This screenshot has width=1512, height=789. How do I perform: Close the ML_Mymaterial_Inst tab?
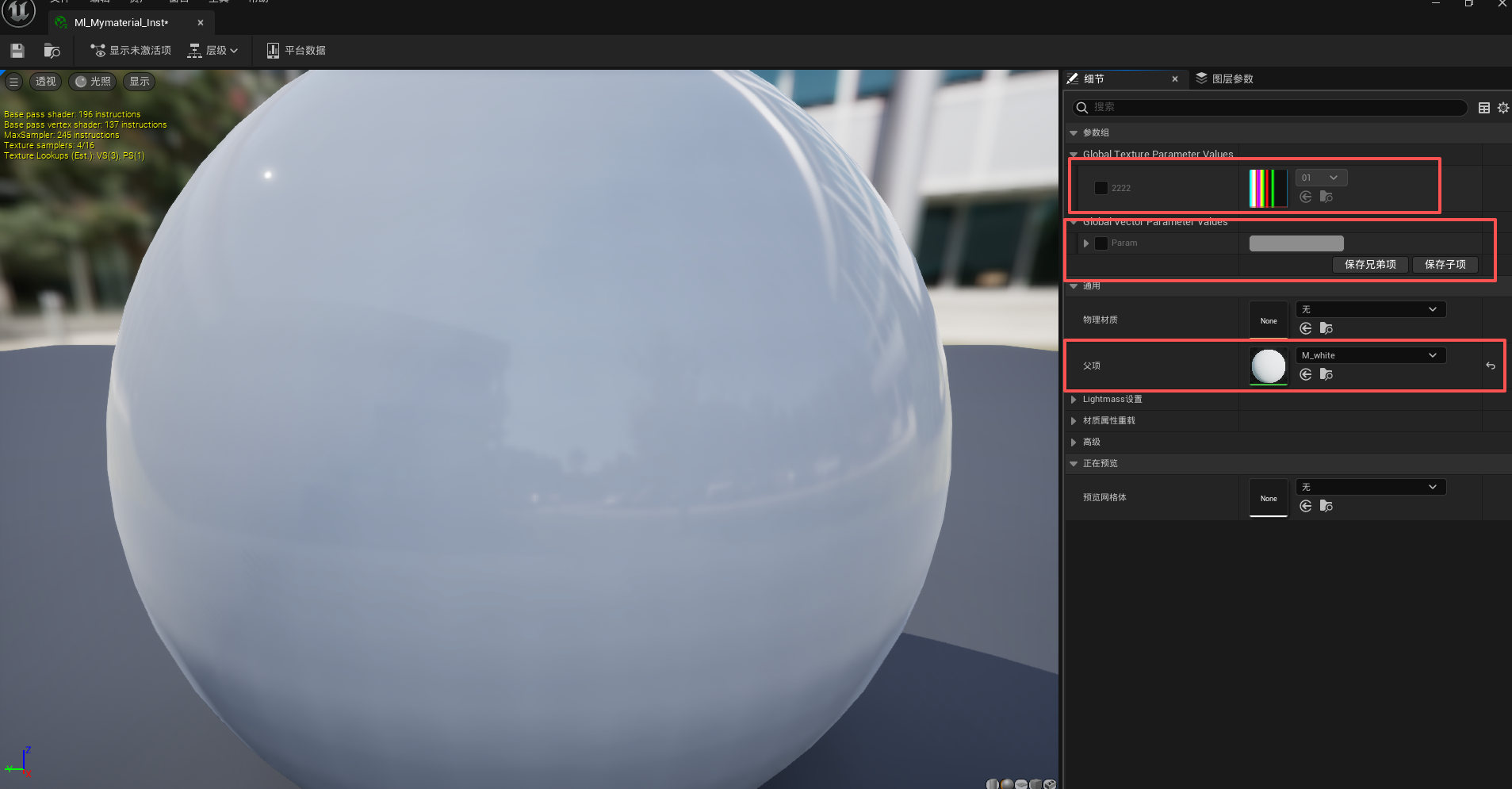(x=201, y=23)
